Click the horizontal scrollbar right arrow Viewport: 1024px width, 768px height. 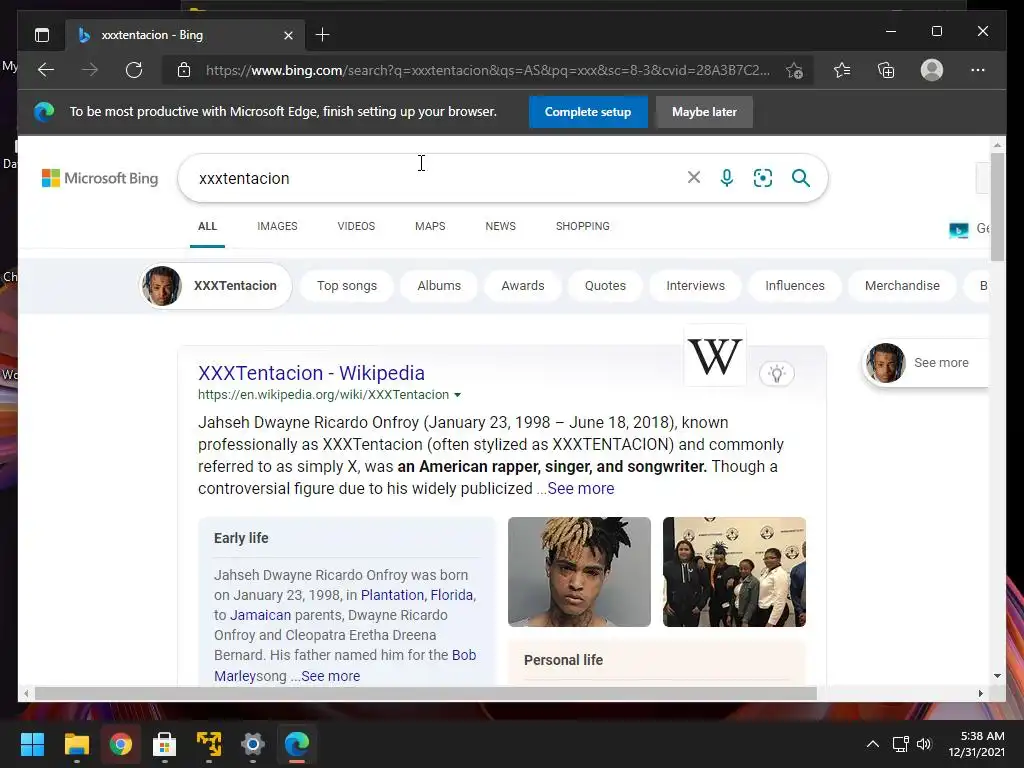(x=980, y=694)
